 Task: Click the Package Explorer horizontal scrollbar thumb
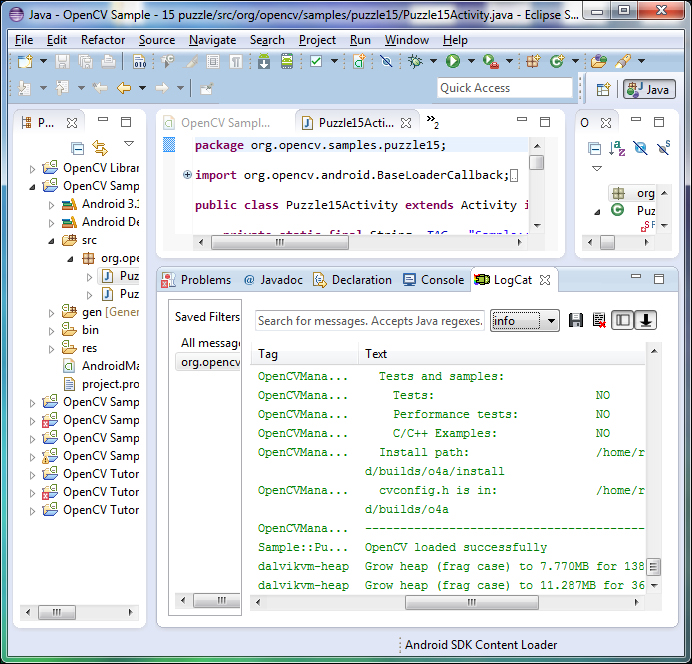tap(57, 612)
